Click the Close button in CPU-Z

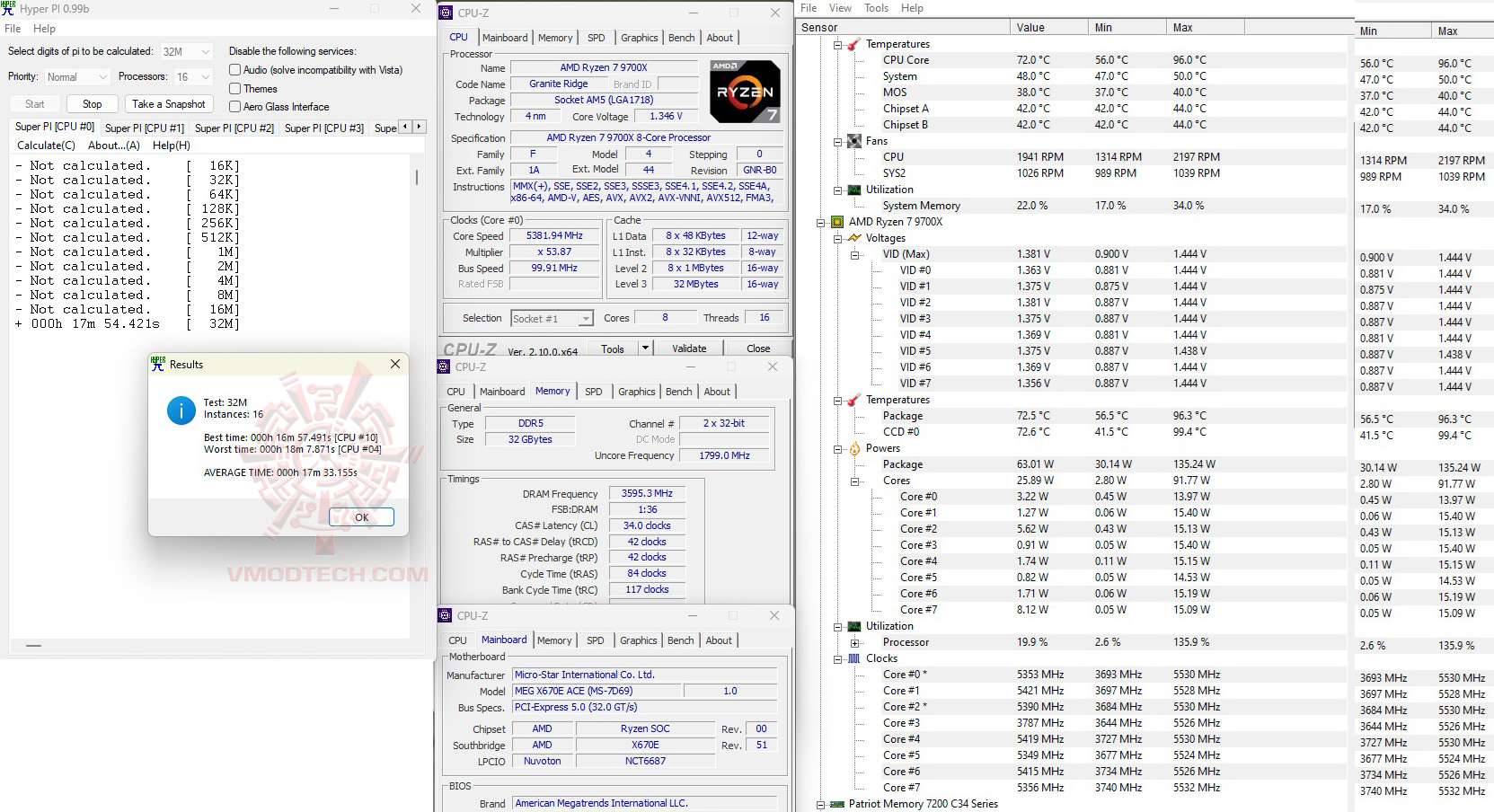tap(758, 349)
